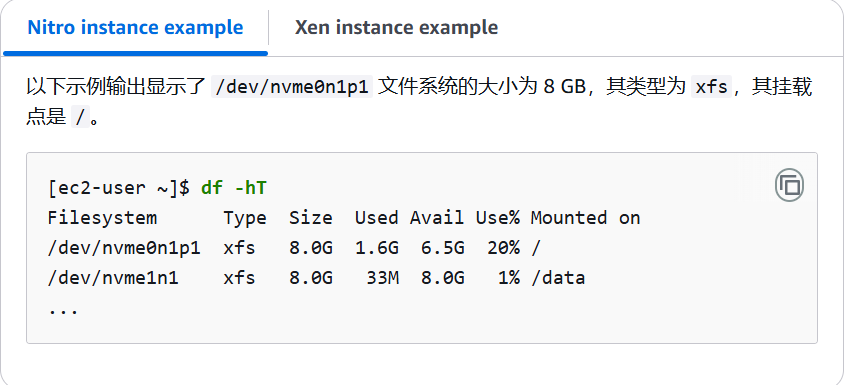844x385 pixels.
Task: Click the /data mount point text
Action: [x=558, y=278]
